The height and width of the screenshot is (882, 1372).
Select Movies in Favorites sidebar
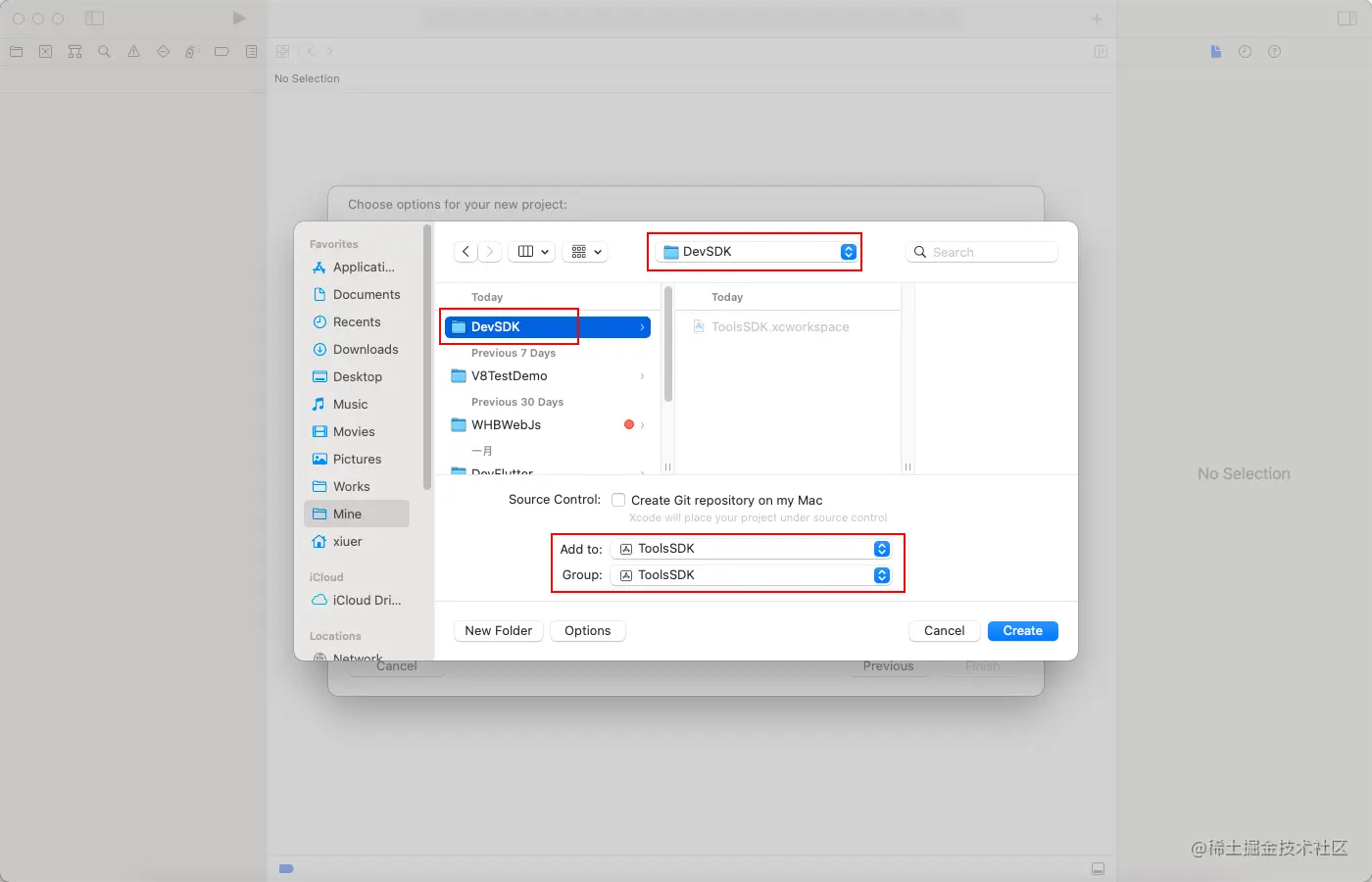pyautogui.click(x=356, y=432)
